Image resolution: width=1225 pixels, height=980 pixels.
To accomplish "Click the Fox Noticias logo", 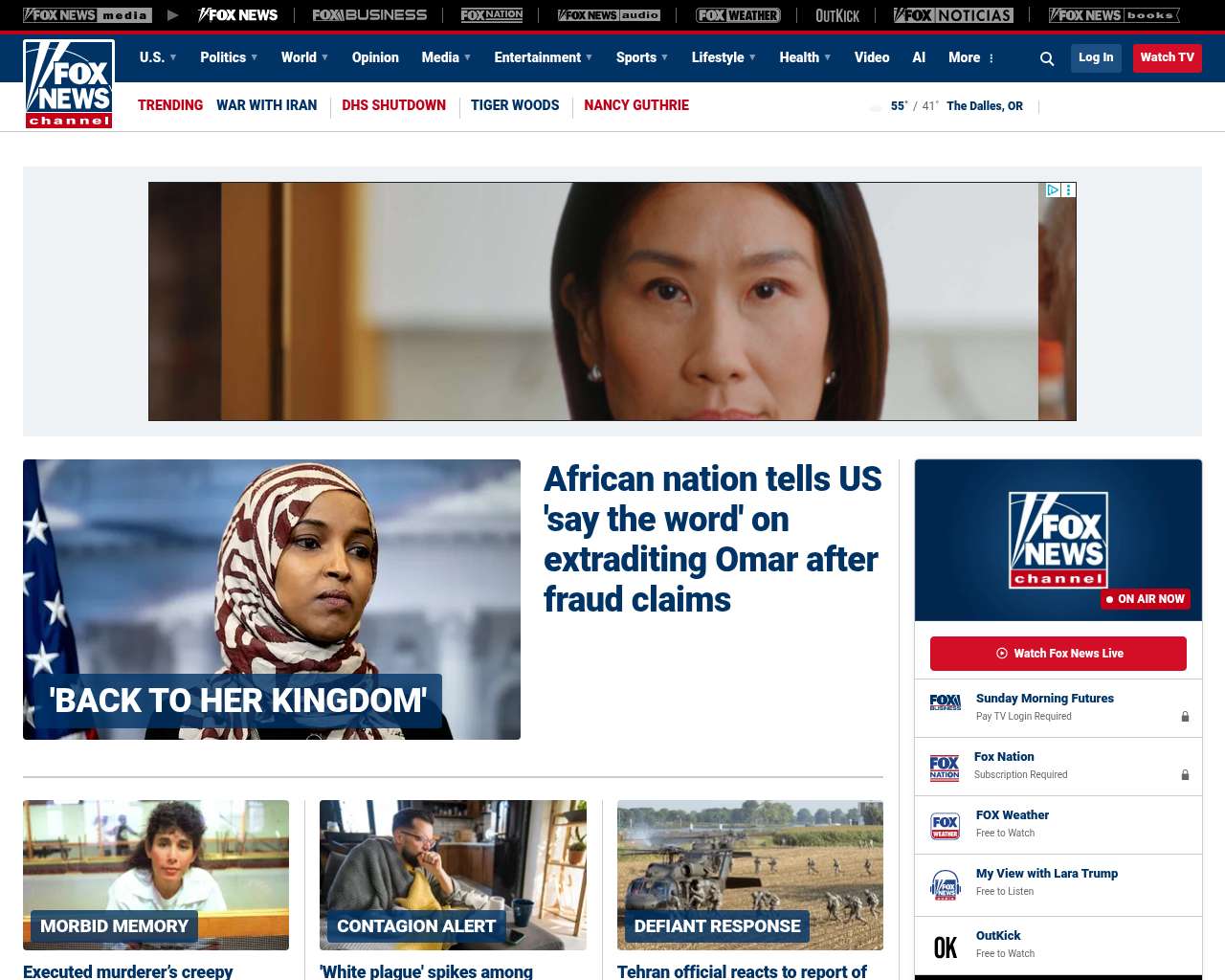I will [x=953, y=15].
